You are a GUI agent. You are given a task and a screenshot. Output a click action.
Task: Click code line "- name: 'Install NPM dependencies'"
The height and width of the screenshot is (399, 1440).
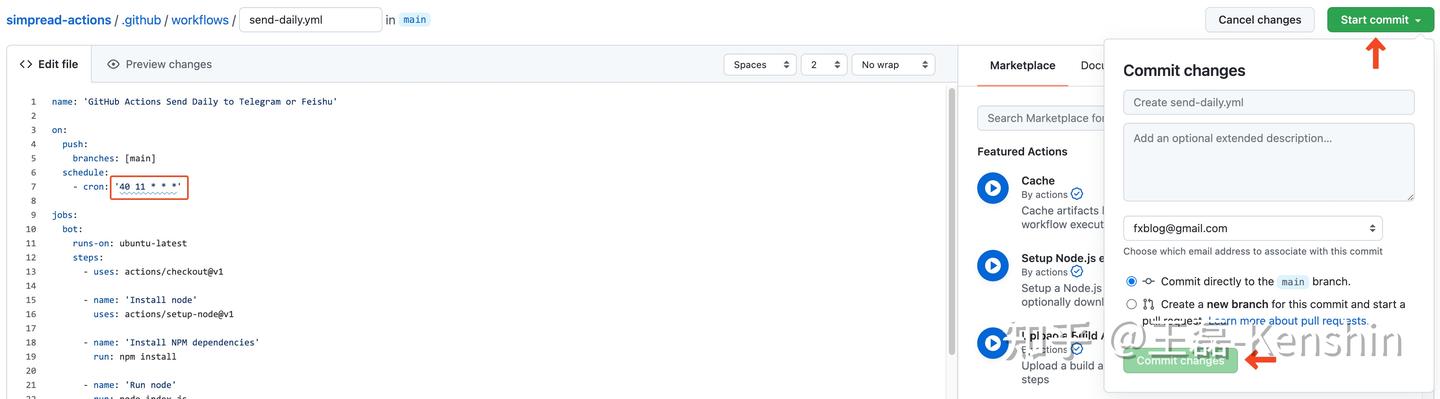171,343
